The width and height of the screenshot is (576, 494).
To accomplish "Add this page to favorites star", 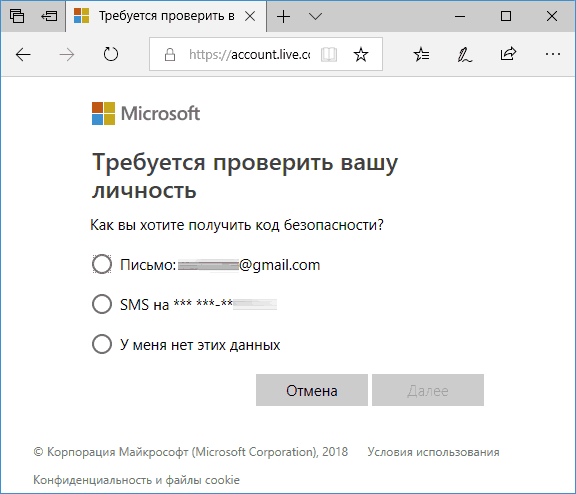I will pyautogui.click(x=361, y=55).
